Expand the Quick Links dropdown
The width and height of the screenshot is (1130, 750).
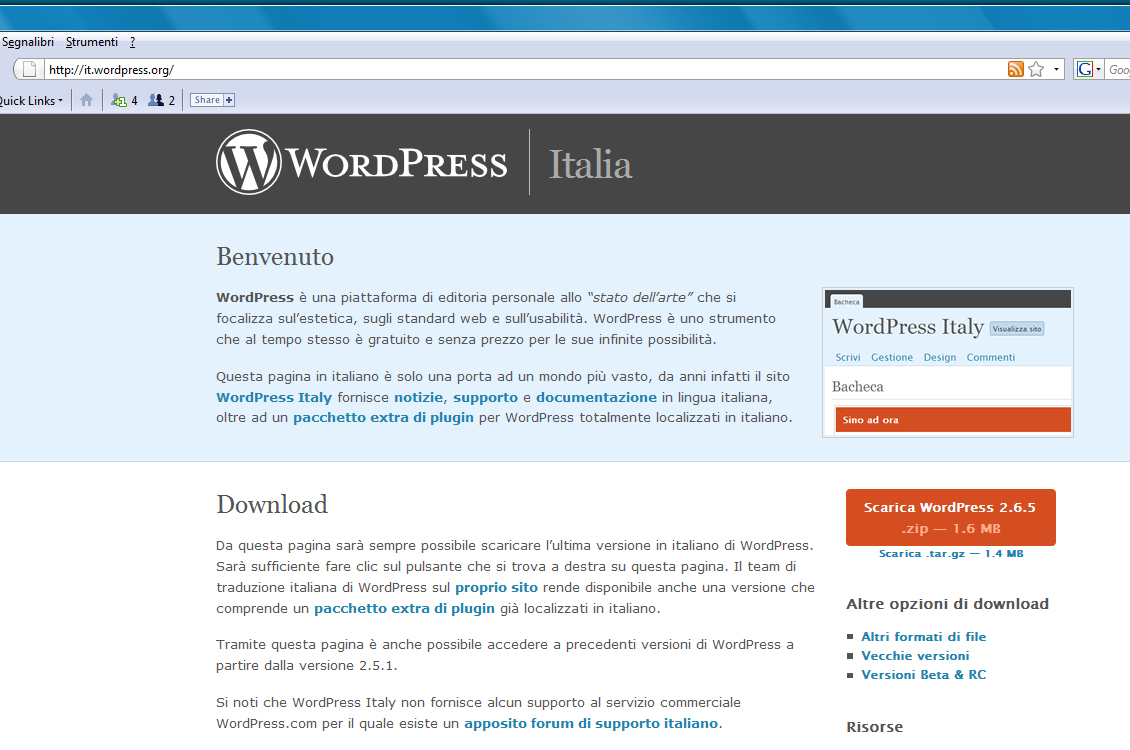[x=31, y=101]
